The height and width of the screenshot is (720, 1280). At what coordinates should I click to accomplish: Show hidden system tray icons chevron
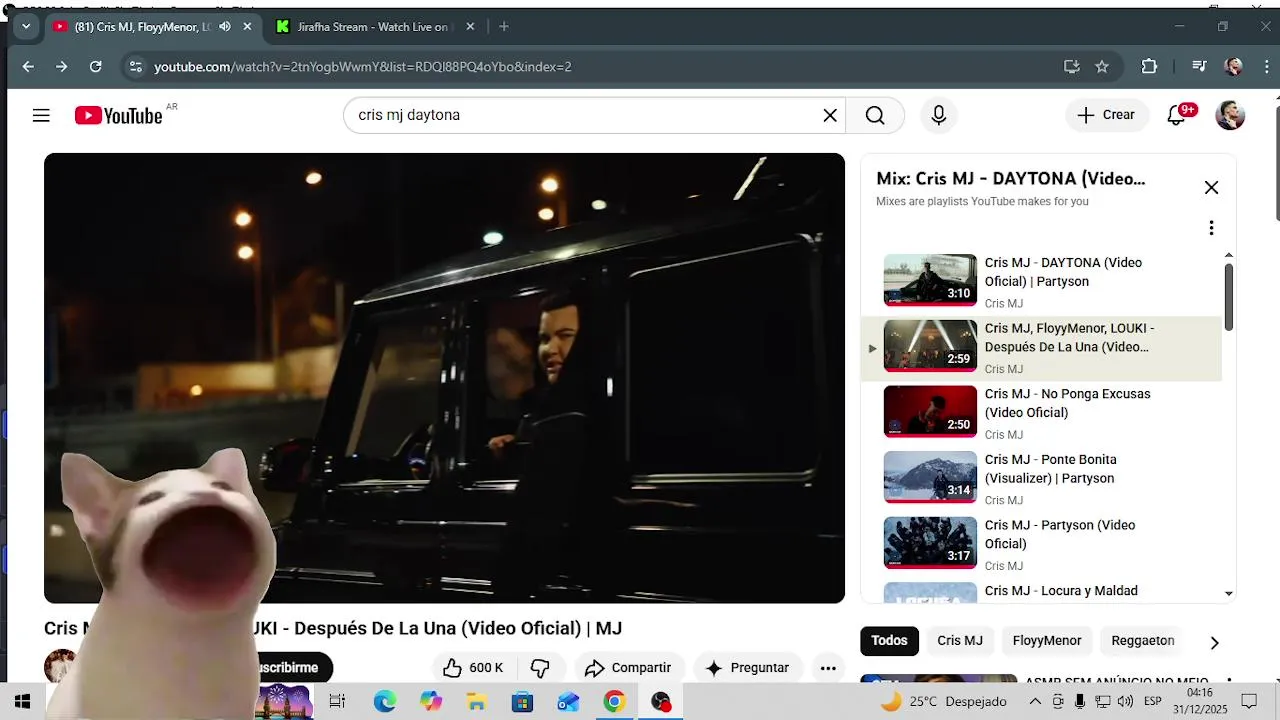point(1035,702)
